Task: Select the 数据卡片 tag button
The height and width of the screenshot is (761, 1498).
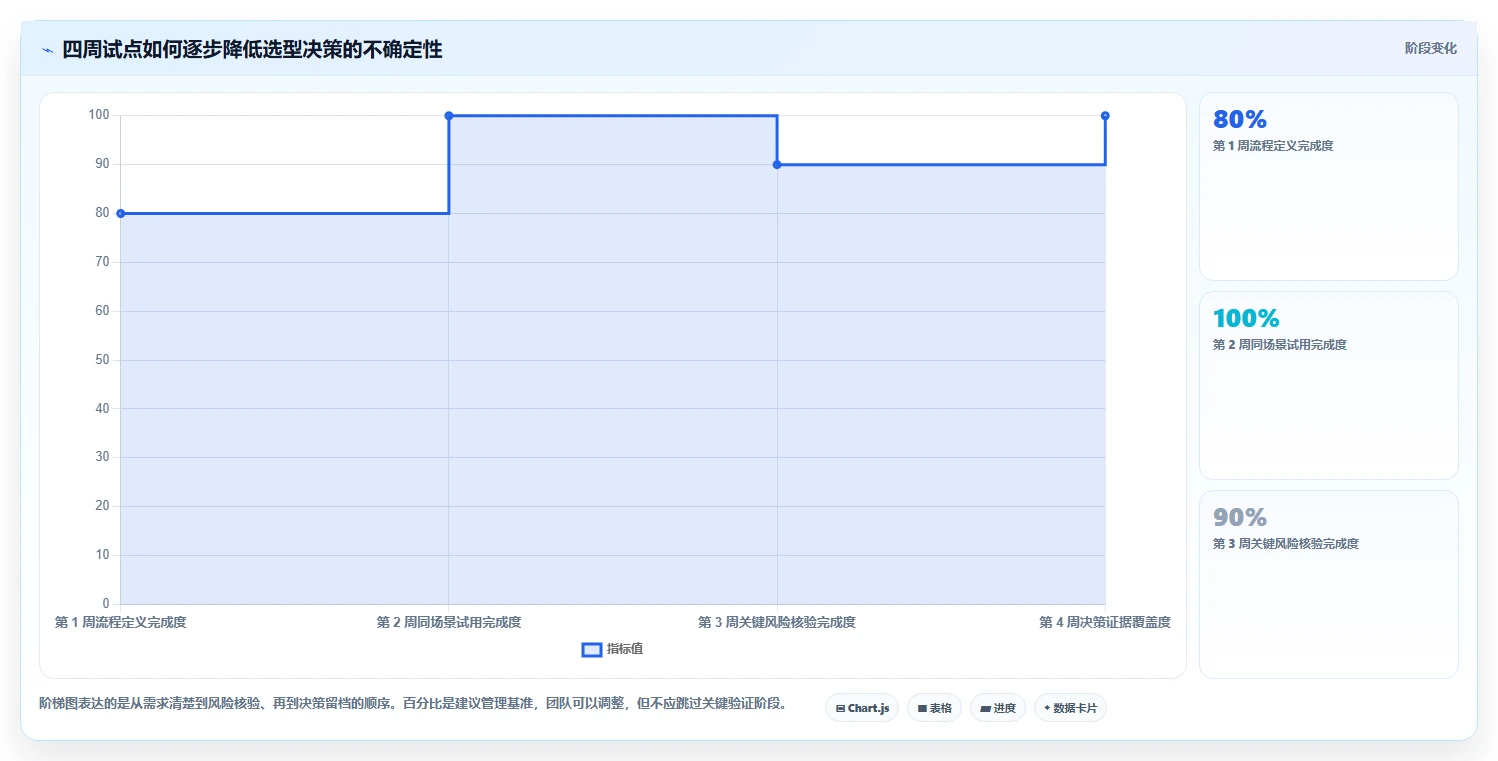Action: 1070,708
